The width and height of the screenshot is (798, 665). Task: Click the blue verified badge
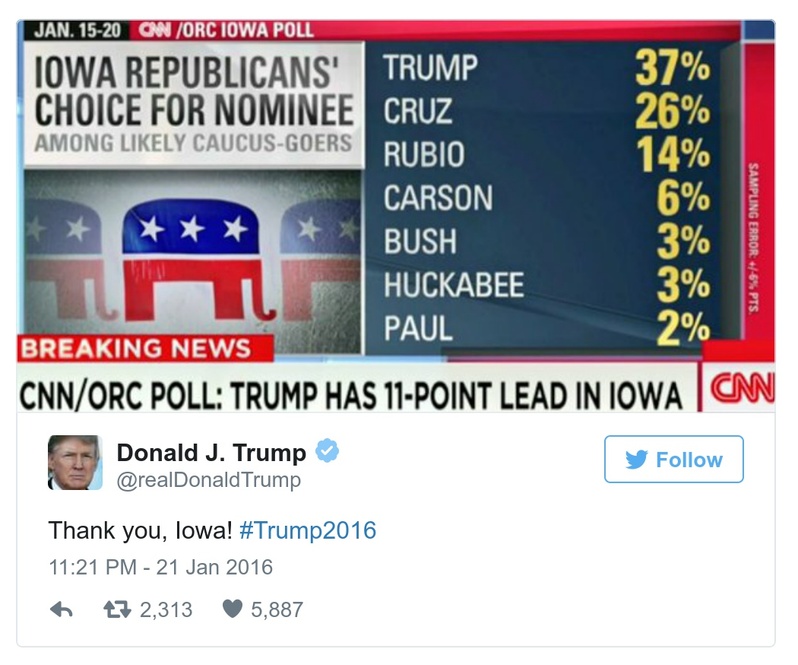327,452
